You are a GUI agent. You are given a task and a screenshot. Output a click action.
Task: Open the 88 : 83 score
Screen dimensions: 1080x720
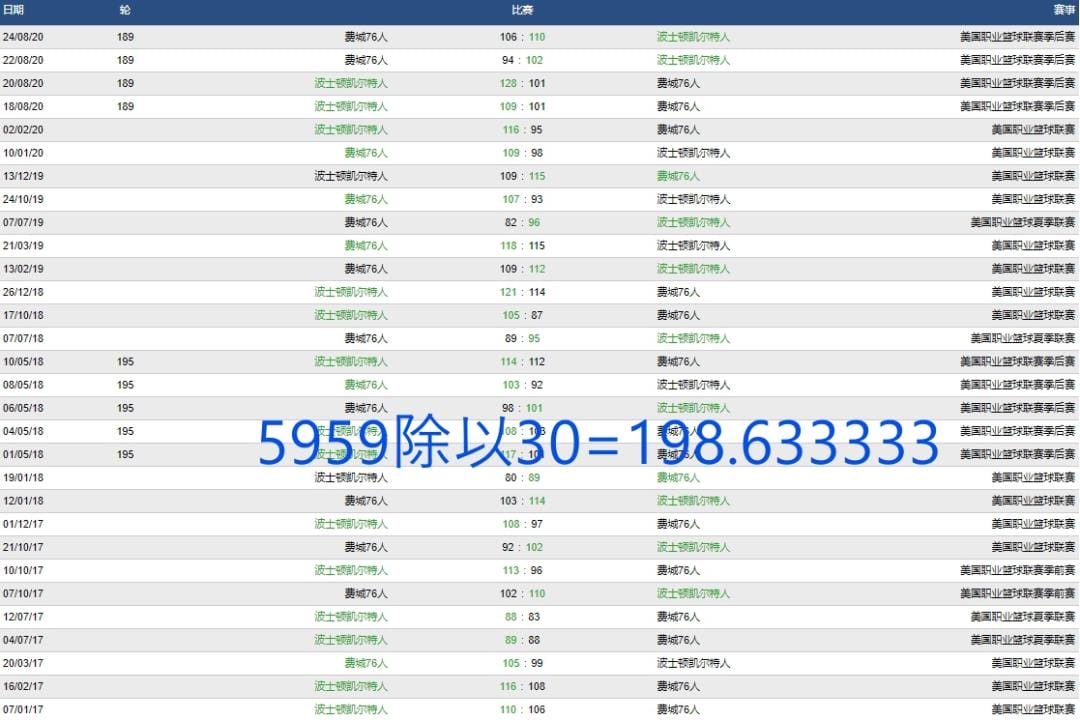click(522, 617)
